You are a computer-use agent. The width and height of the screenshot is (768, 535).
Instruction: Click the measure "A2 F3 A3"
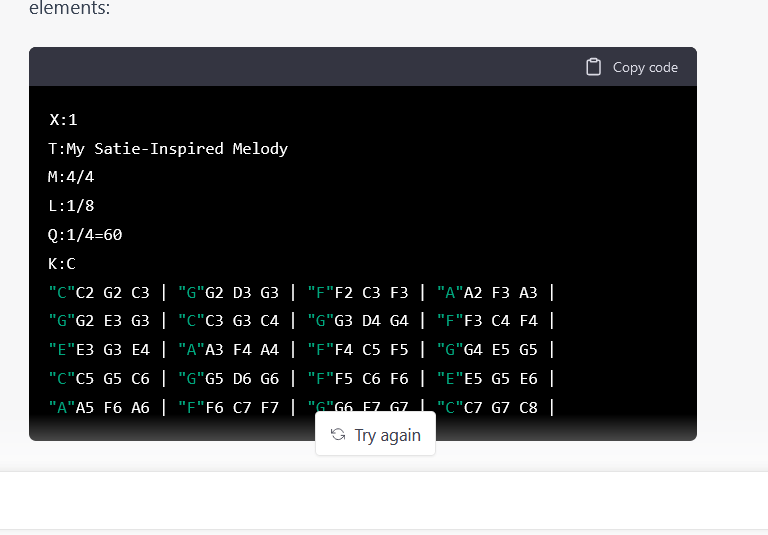click(x=501, y=292)
